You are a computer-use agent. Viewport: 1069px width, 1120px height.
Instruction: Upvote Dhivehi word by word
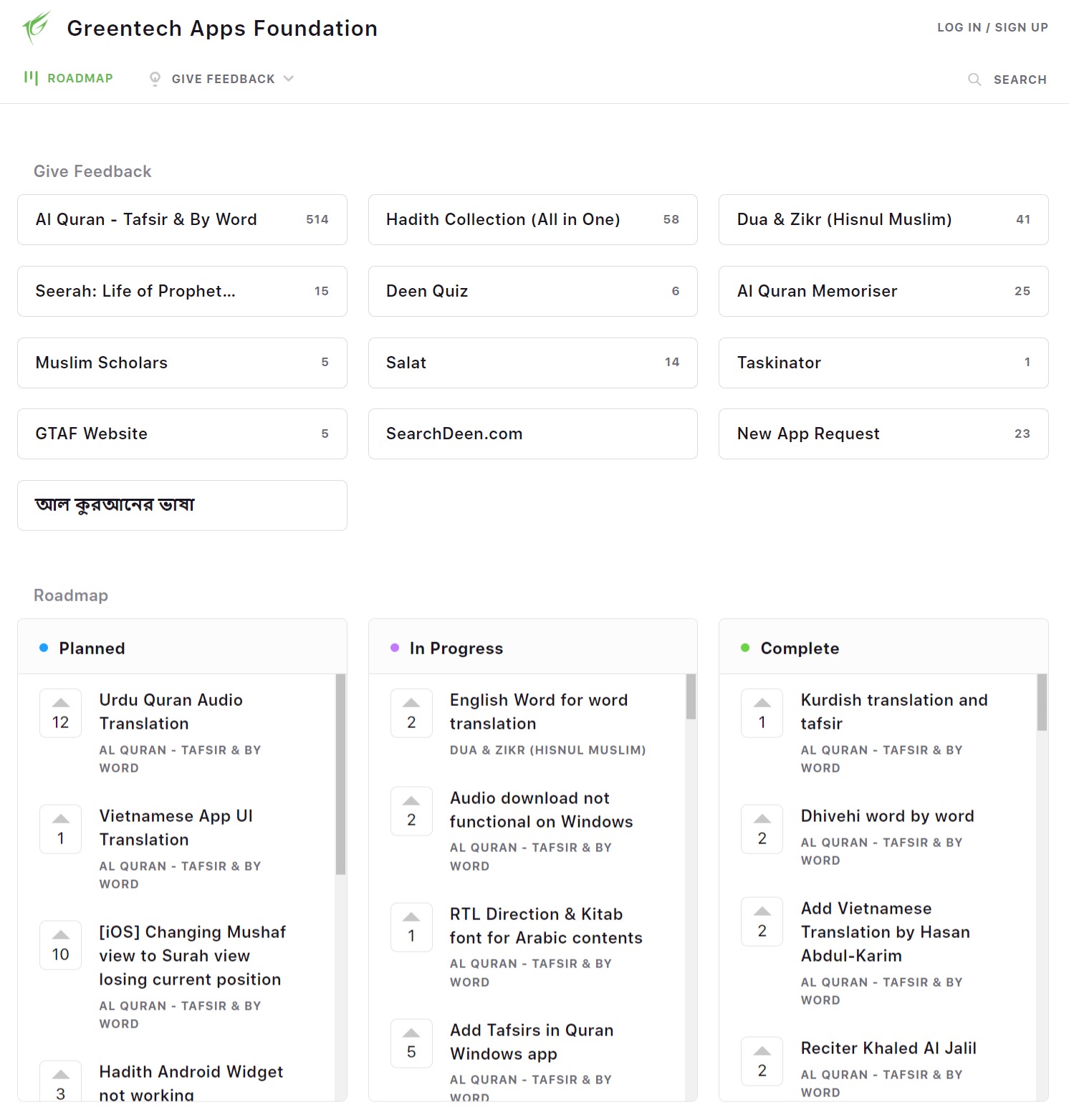pyautogui.click(x=762, y=829)
